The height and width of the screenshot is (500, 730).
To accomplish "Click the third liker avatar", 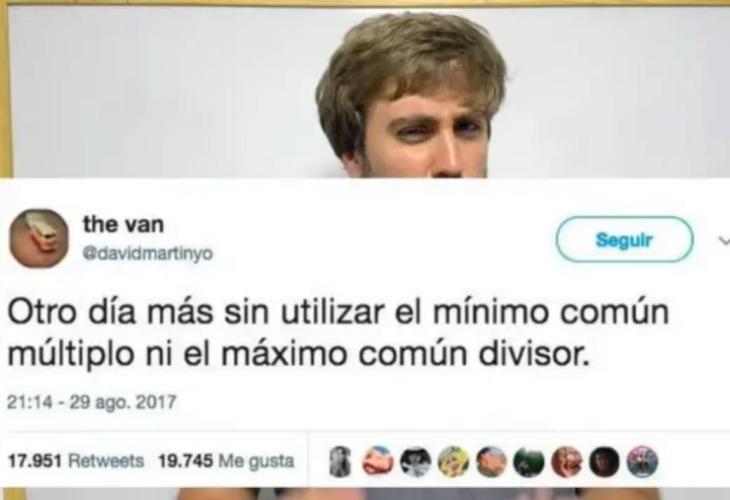I will point(416,461).
